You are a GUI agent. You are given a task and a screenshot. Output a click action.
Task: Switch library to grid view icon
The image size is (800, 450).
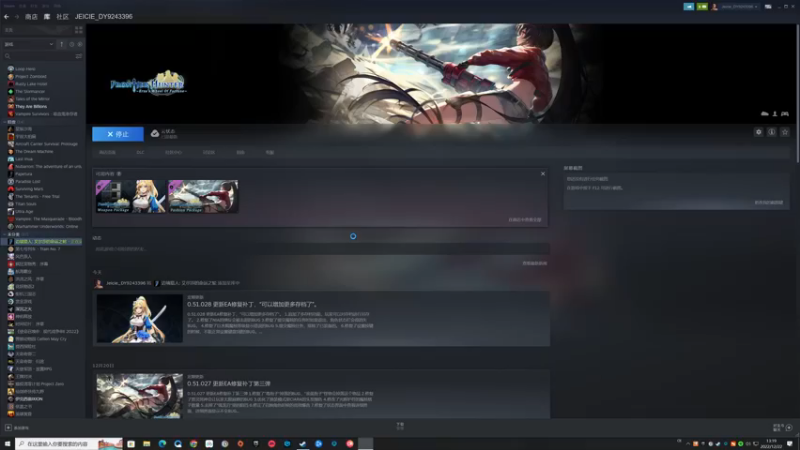click(79, 30)
